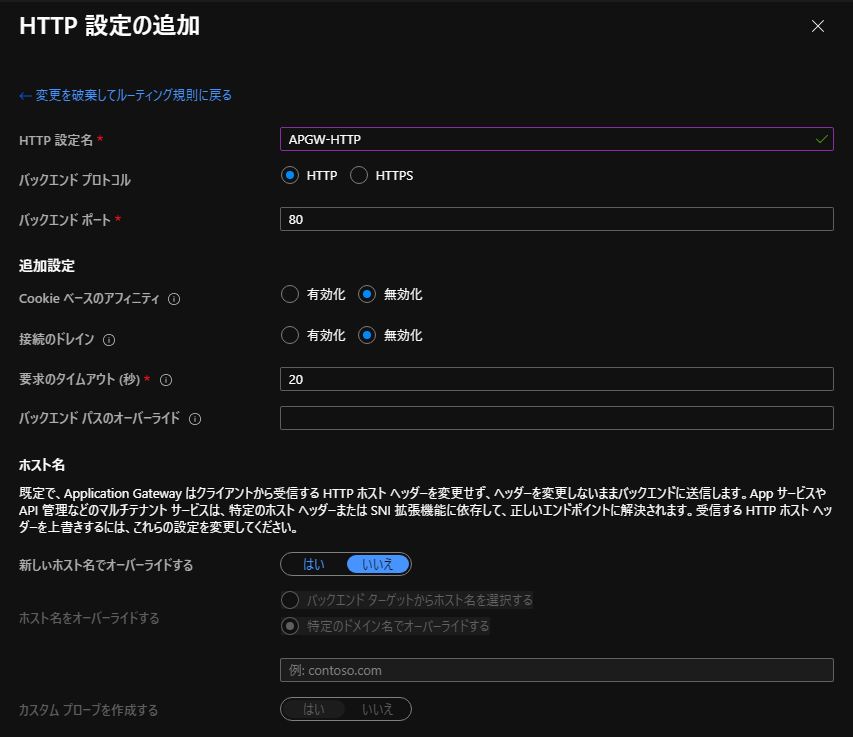Choose いいえ for カスタム プローブを作成する
Screen dimensions: 853x737
click(x=378, y=709)
